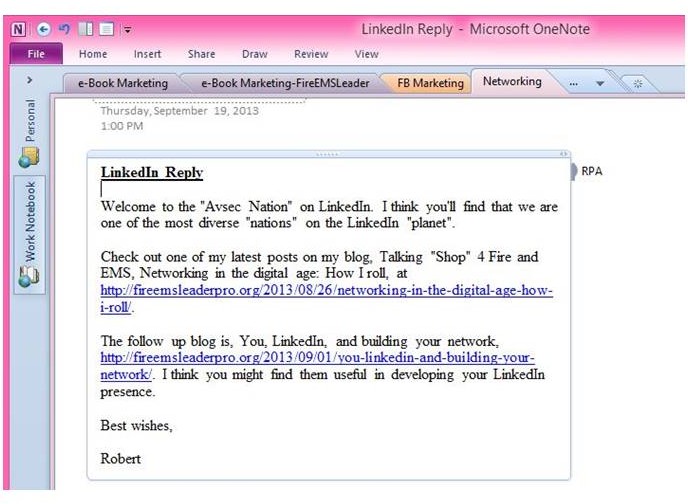Click the Welcome to the Avsec Nation paragraph
Viewport: 688px width, 504px height.
click(x=329, y=214)
